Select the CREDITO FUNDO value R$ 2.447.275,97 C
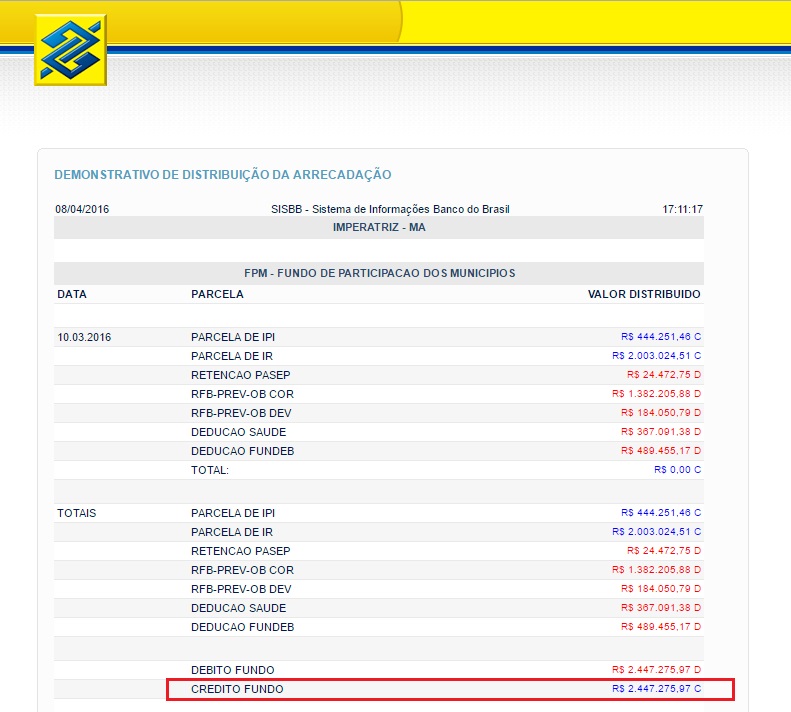The image size is (791, 712). point(656,689)
